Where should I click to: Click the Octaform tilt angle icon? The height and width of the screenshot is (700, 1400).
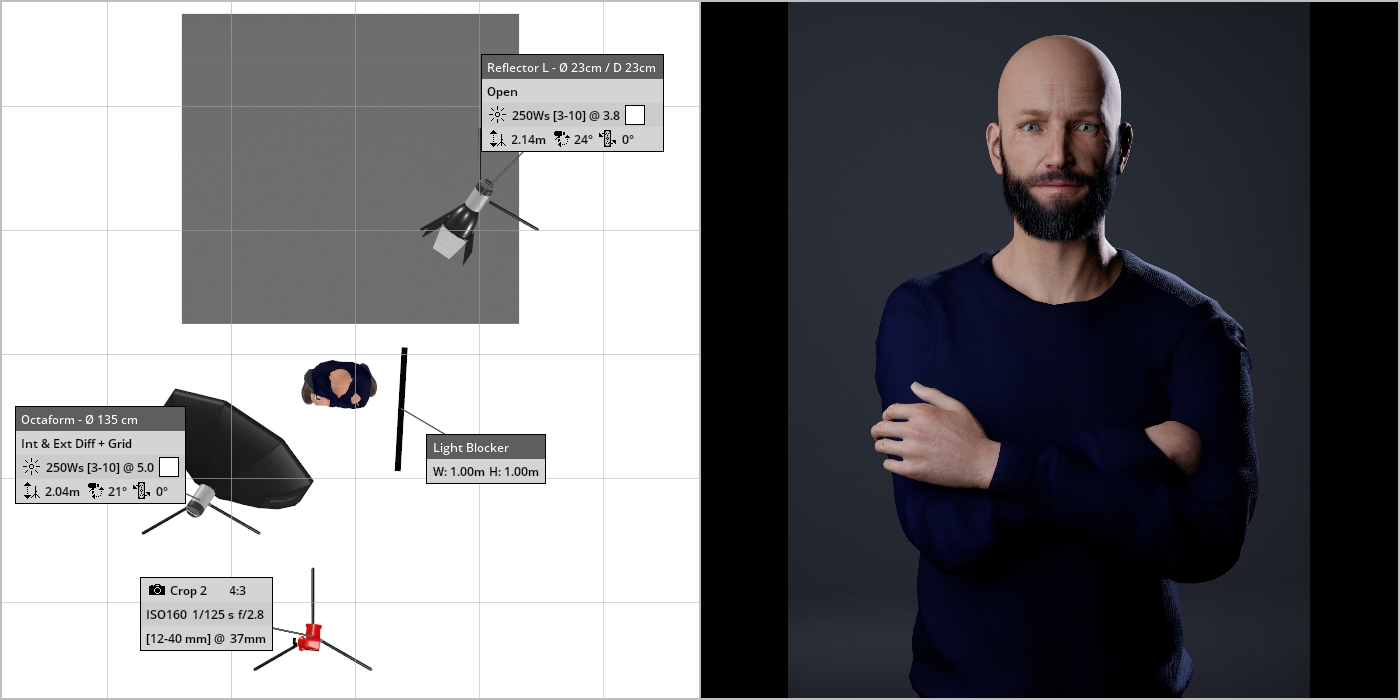96,491
